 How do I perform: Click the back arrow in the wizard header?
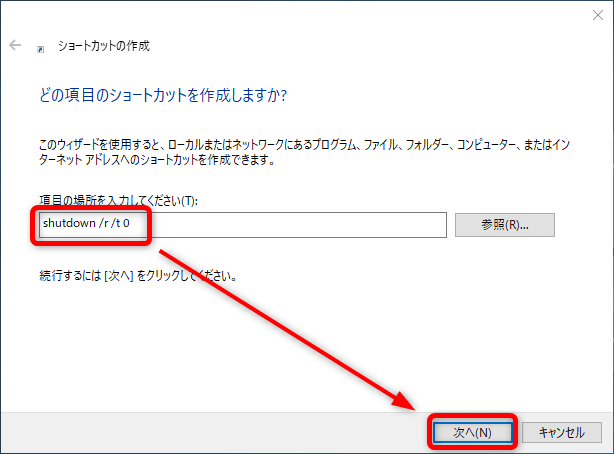[15, 45]
